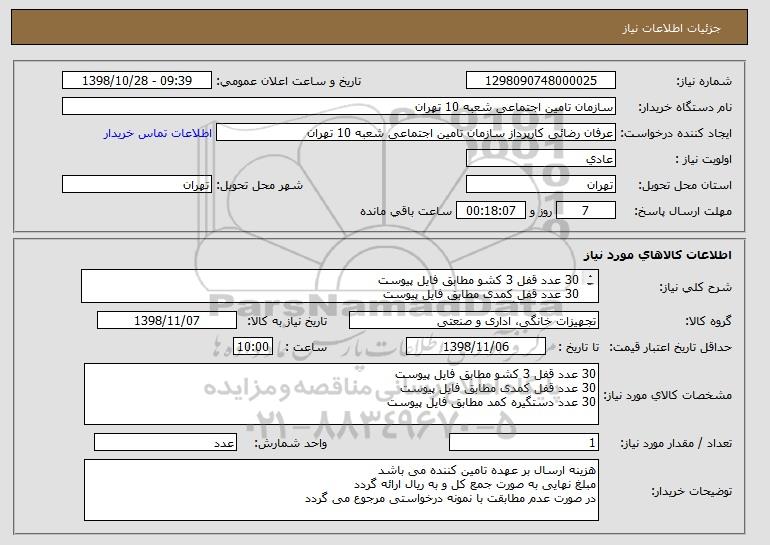This screenshot has width=770, height=545.
Task: Click the label اولویت نیاز
Action: pyautogui.click(x=703, y=160)
